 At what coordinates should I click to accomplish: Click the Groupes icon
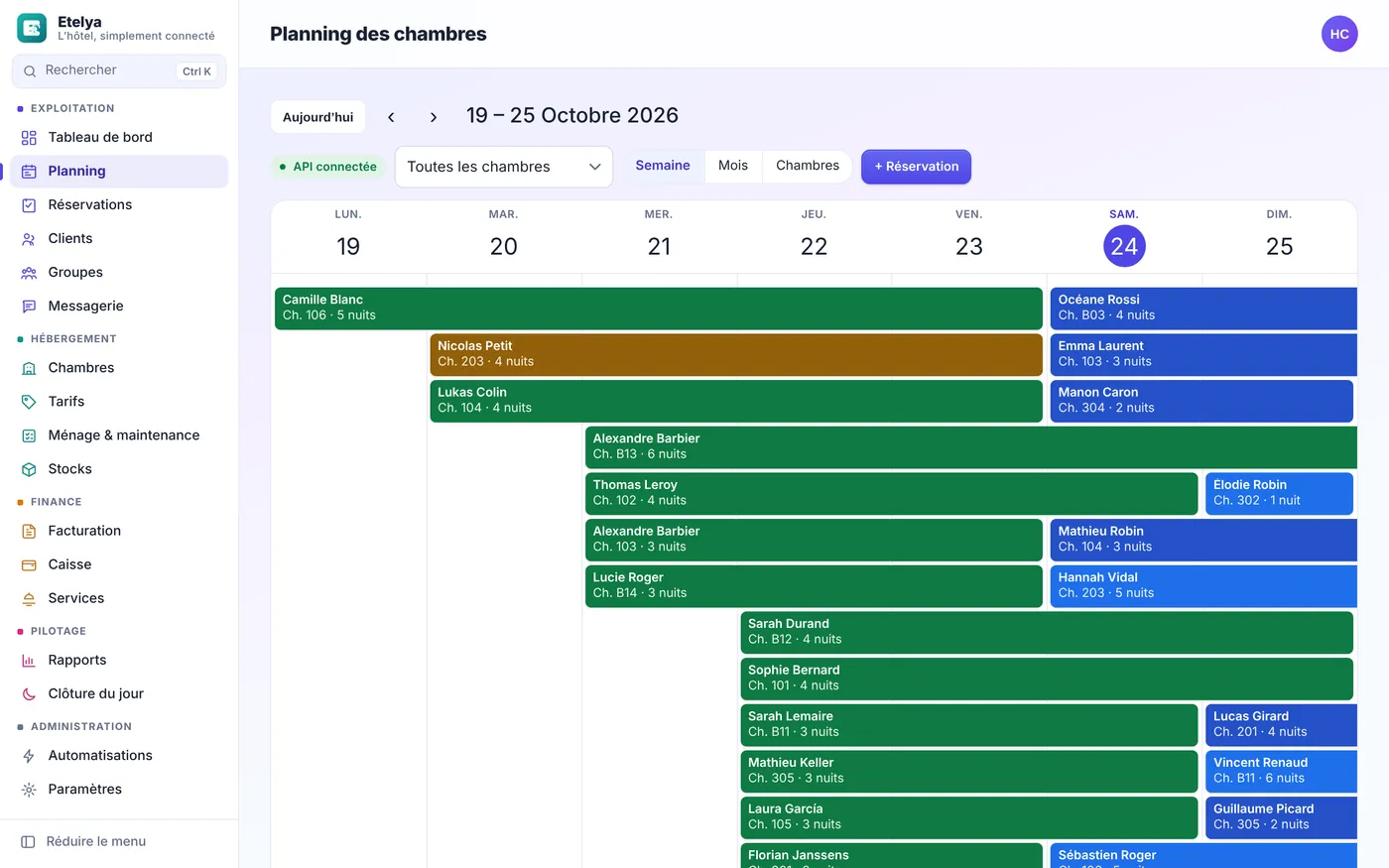coord(29,273)
